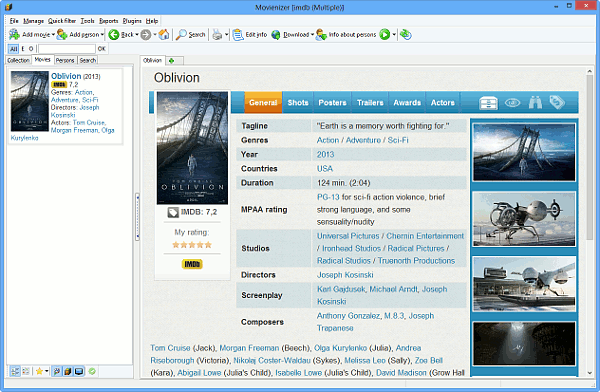Open Search with the magnifier icon
The image size is (600, 392).
181,34
